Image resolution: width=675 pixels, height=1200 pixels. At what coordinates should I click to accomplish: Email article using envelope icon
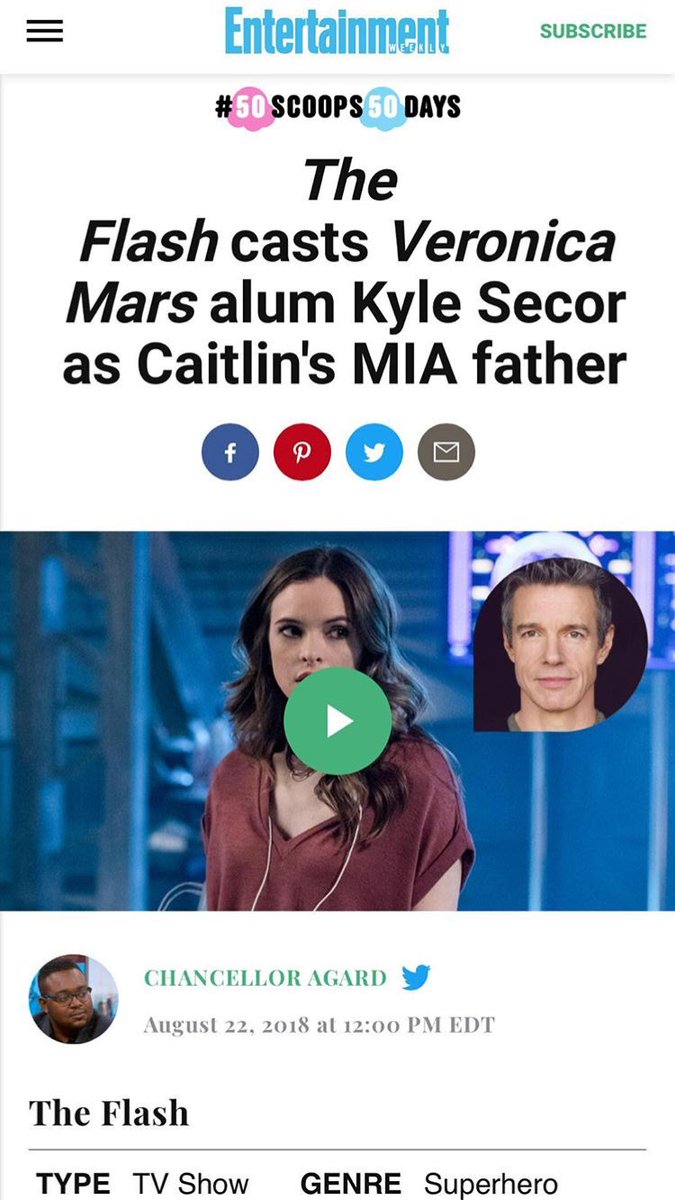pos(446,453)
